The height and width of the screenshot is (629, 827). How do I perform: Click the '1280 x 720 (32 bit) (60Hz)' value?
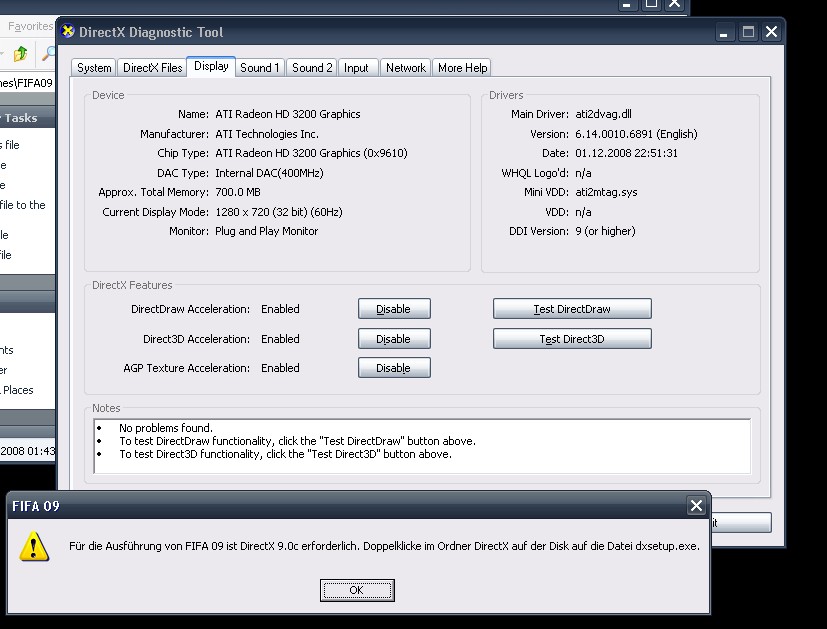[278, 212]
